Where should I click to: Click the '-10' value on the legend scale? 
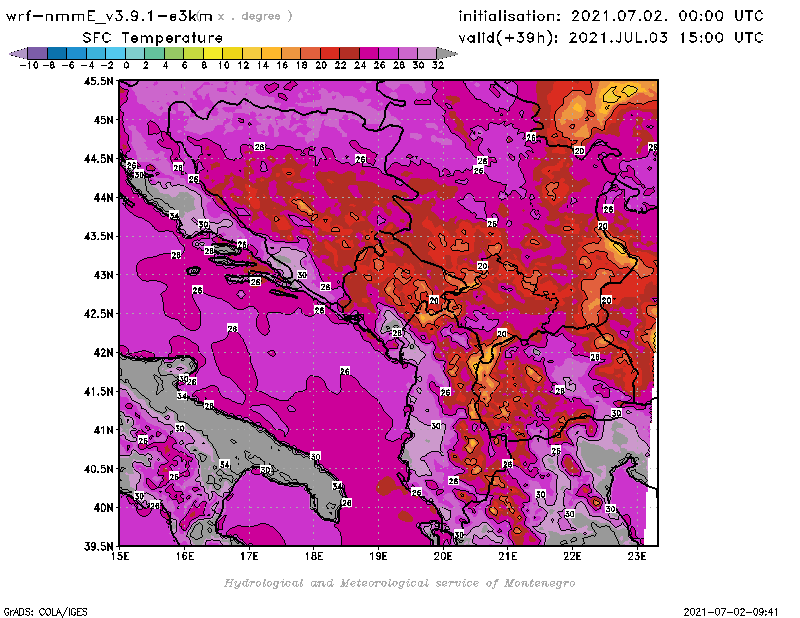29,65
